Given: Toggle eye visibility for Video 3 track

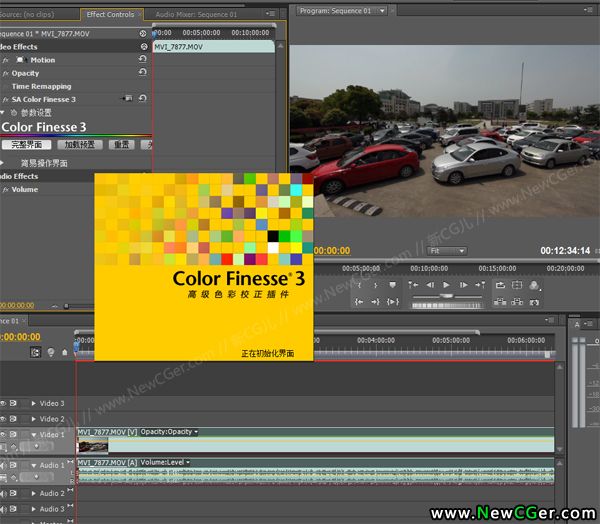Looking at the screenshot, I should pos(3,403).
